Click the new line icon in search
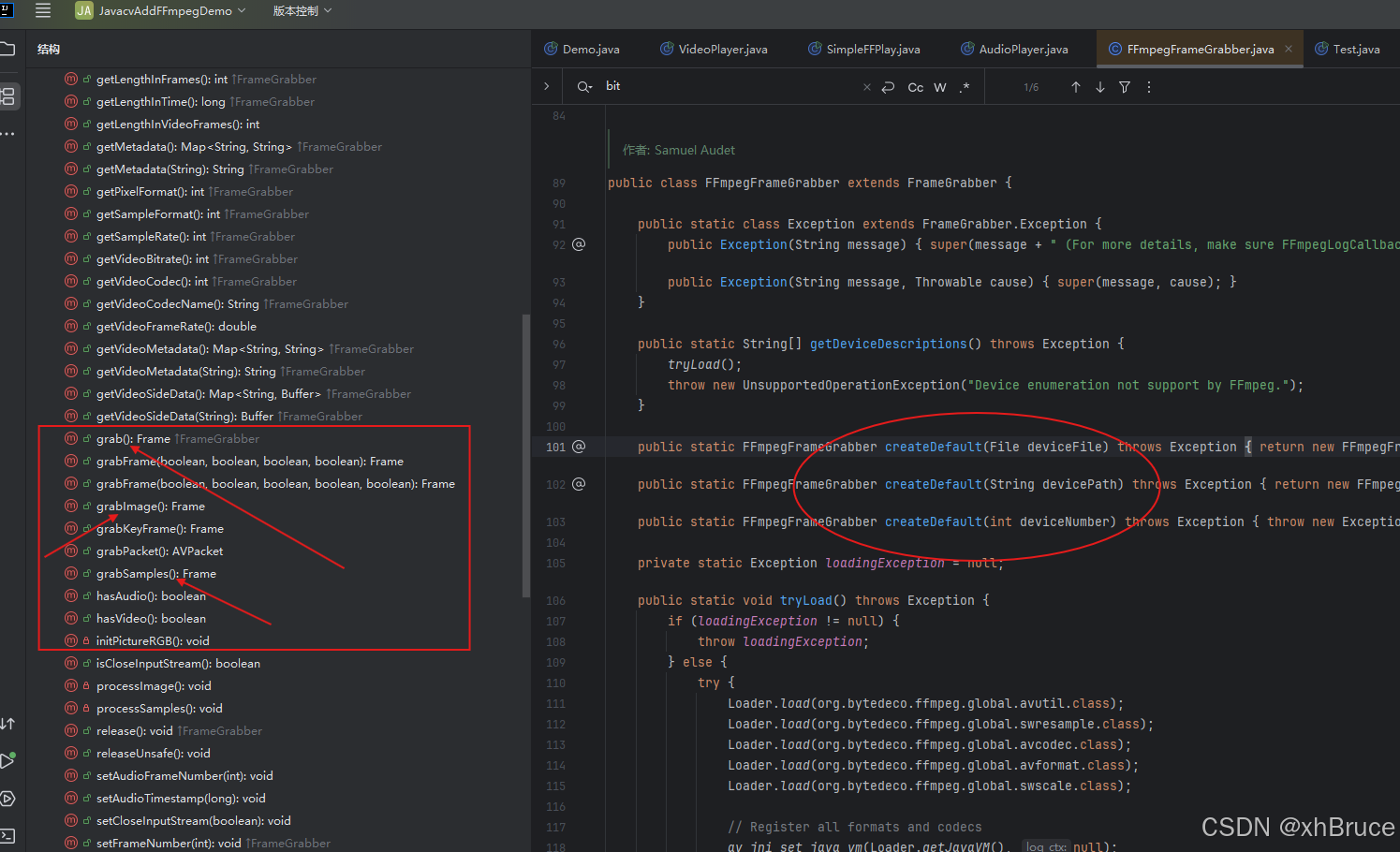 point(888,87)
